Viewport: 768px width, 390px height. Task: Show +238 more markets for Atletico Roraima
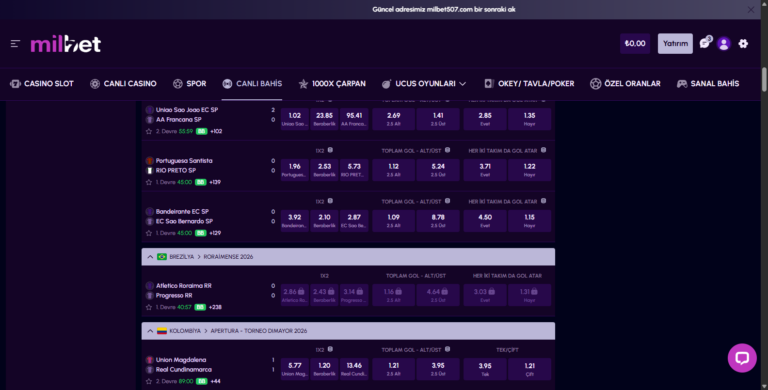215,307
